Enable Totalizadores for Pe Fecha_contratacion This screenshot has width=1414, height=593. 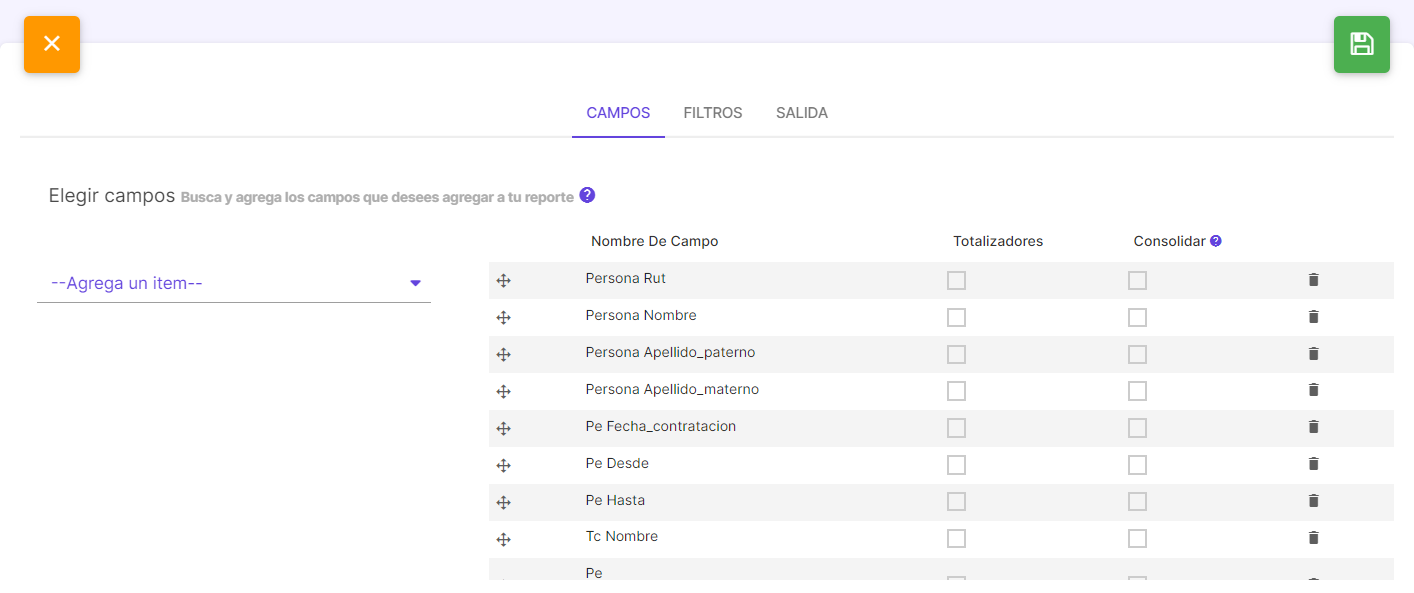[957, 428]
